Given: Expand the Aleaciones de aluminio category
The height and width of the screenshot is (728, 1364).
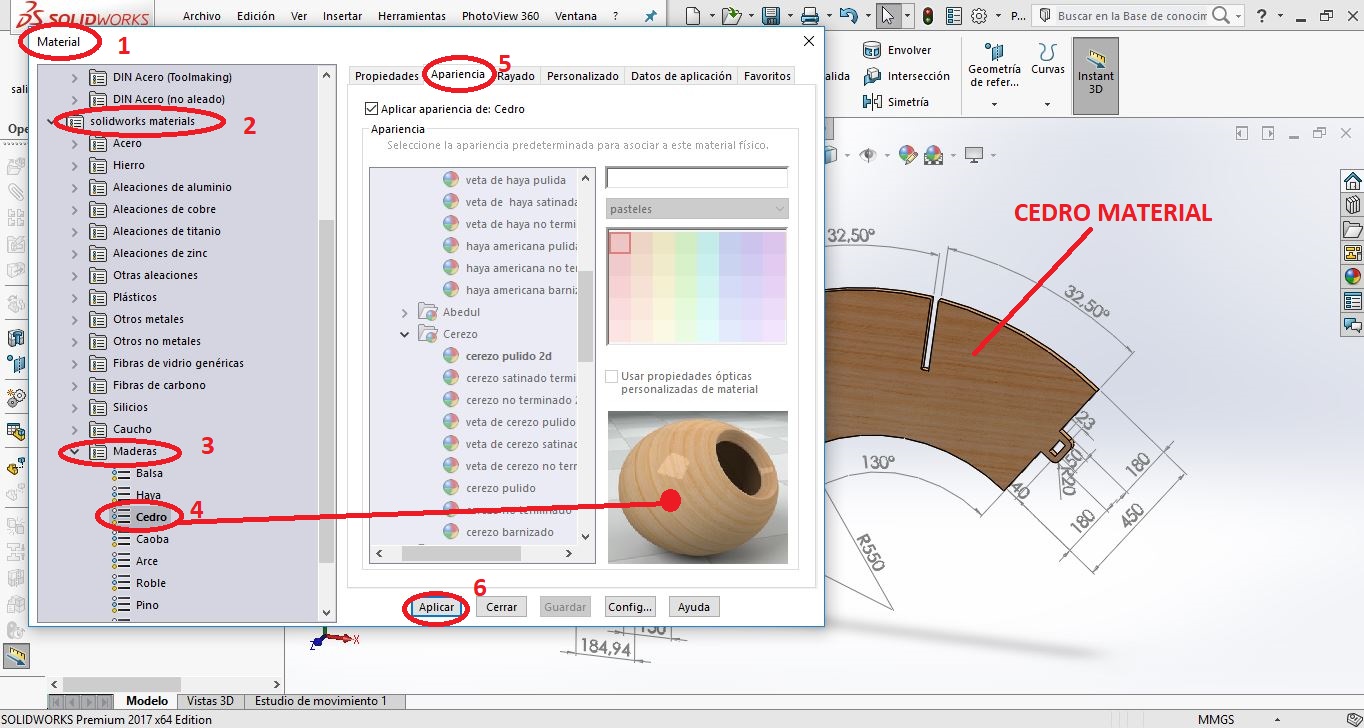Looking at the screenshot, I should pos(74,187).
